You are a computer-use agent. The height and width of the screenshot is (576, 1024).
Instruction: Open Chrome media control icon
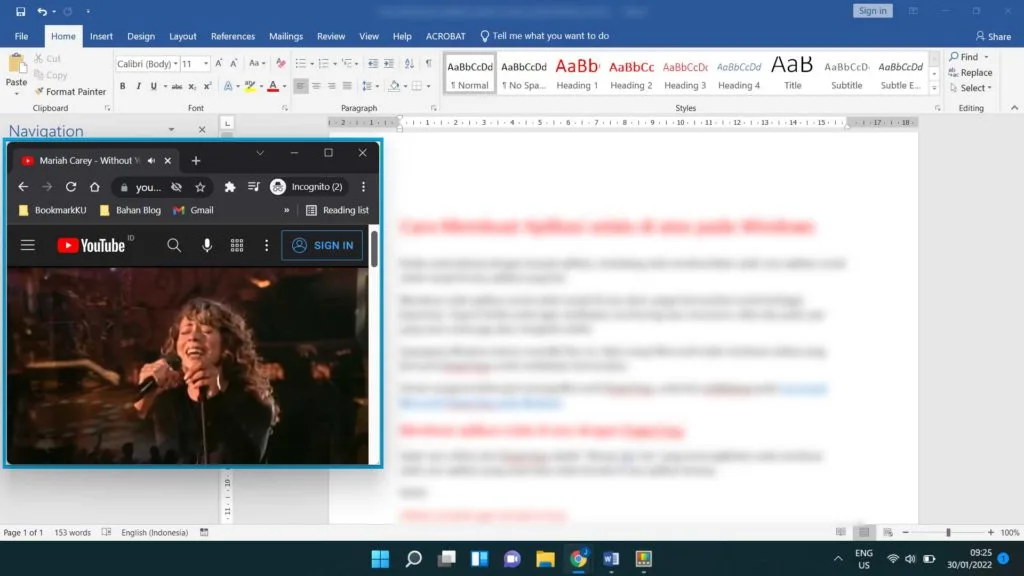tap(254, 187)
